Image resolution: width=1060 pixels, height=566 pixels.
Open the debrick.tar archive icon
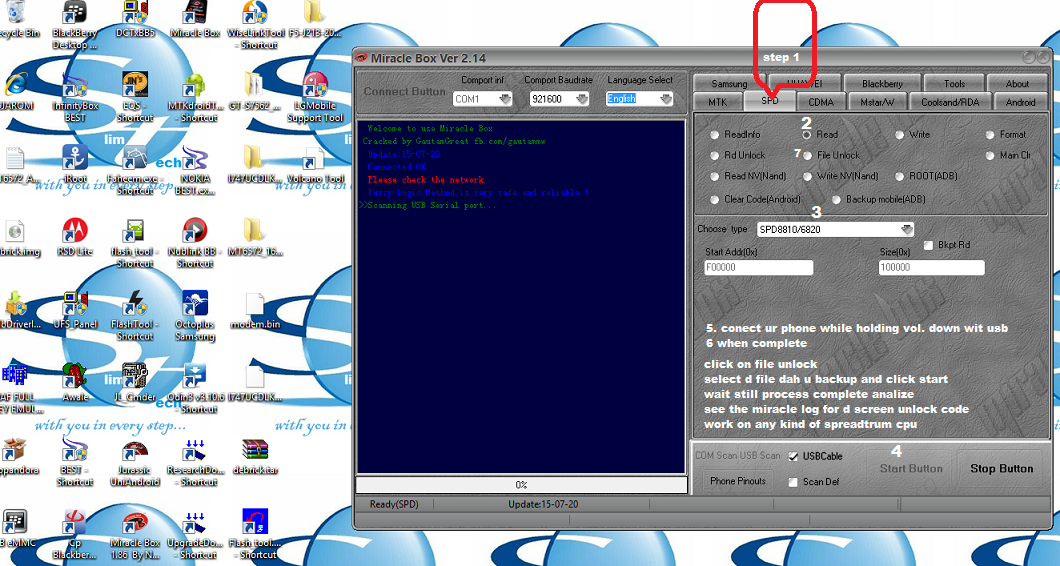click(256, 450)
